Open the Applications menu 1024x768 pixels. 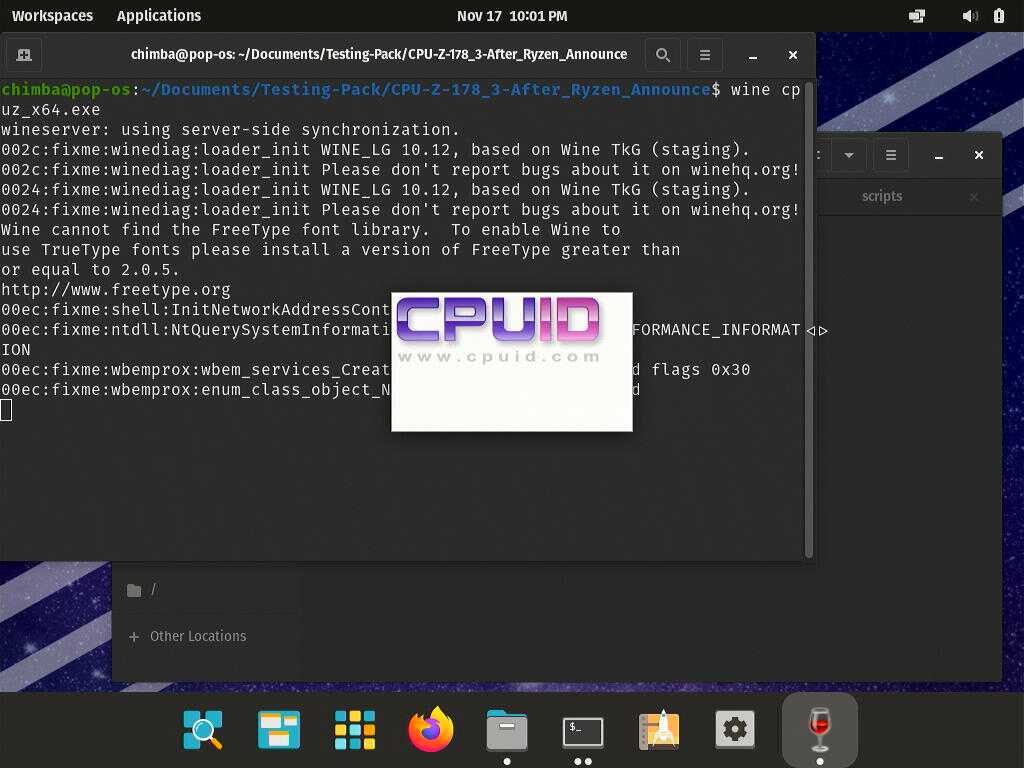coord(159,16)
